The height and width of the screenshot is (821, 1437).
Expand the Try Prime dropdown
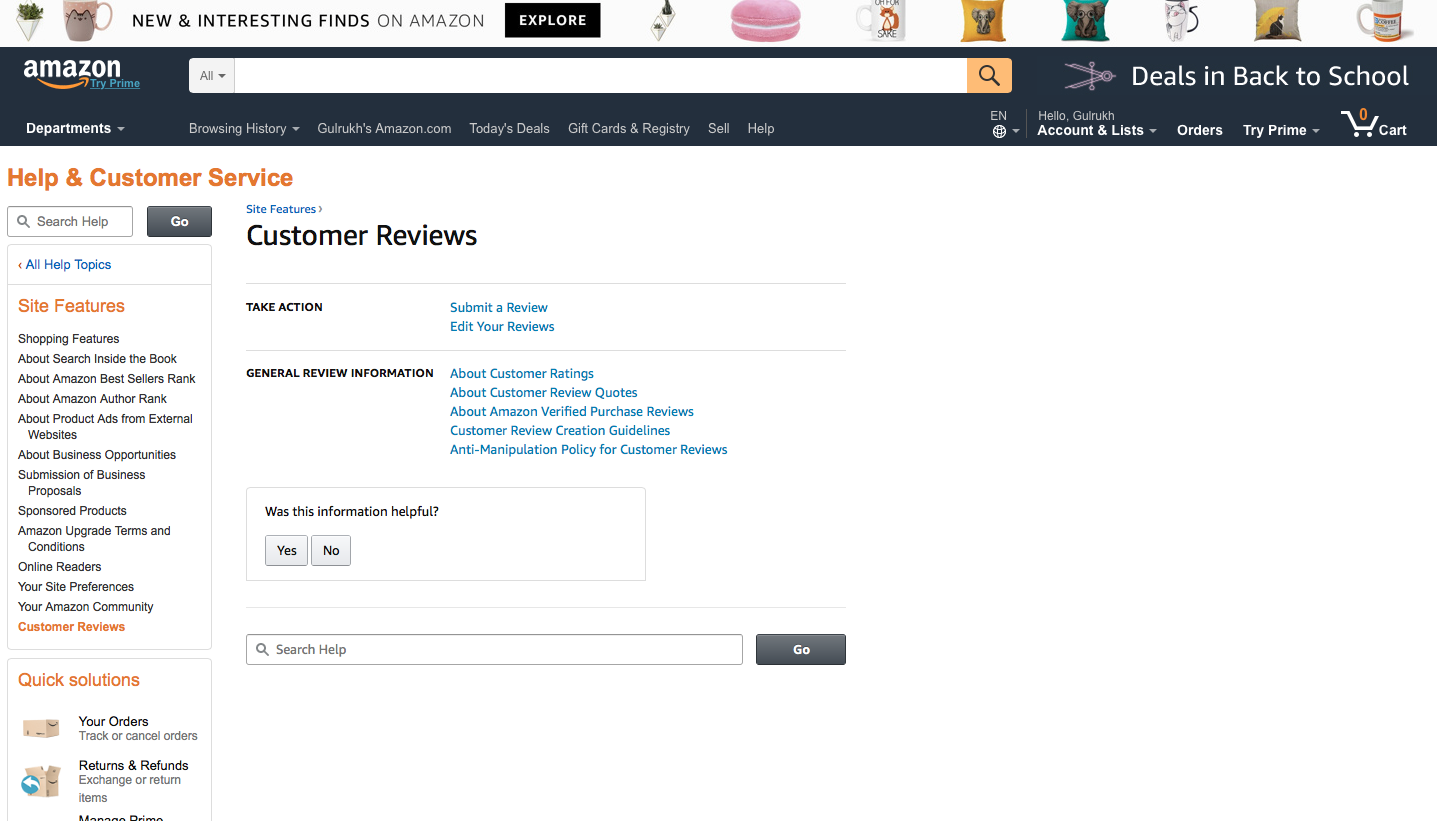[1281, 130]
